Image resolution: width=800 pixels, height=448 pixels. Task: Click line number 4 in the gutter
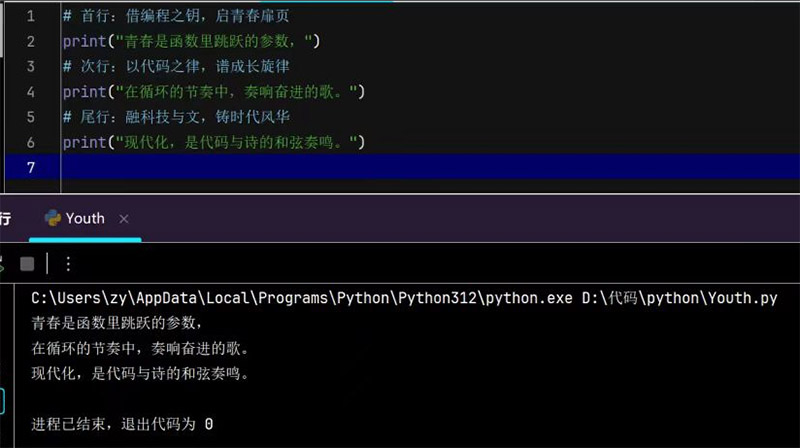coord(30,92)
